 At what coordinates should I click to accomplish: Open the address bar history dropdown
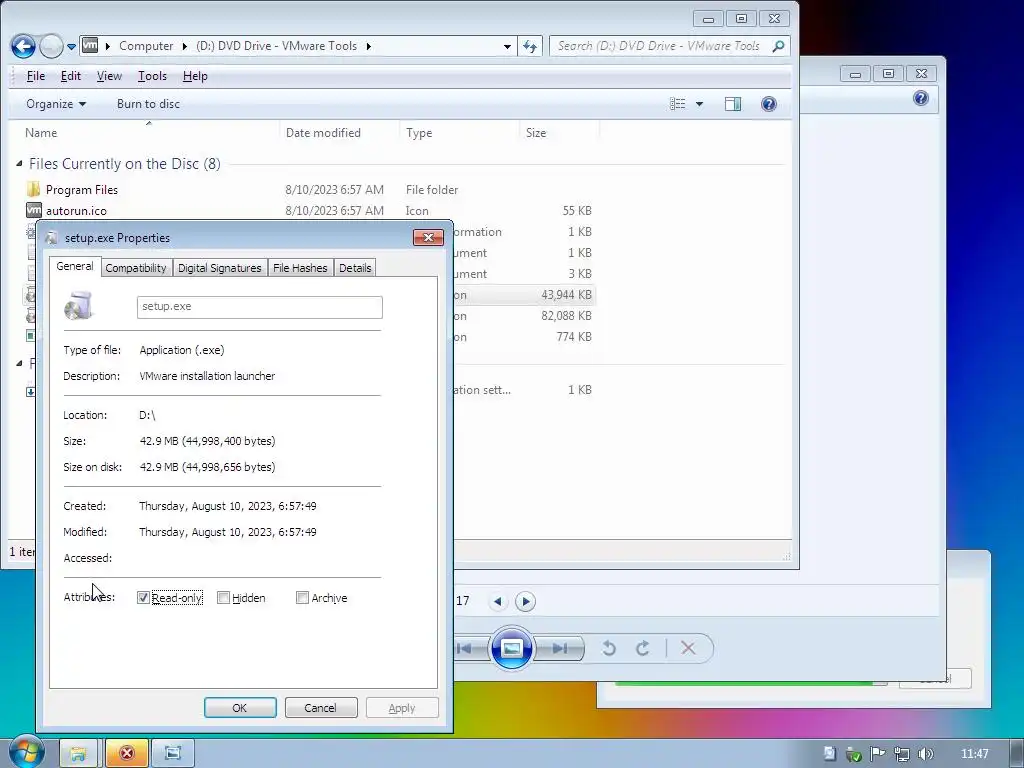click(x=507, y=46)
